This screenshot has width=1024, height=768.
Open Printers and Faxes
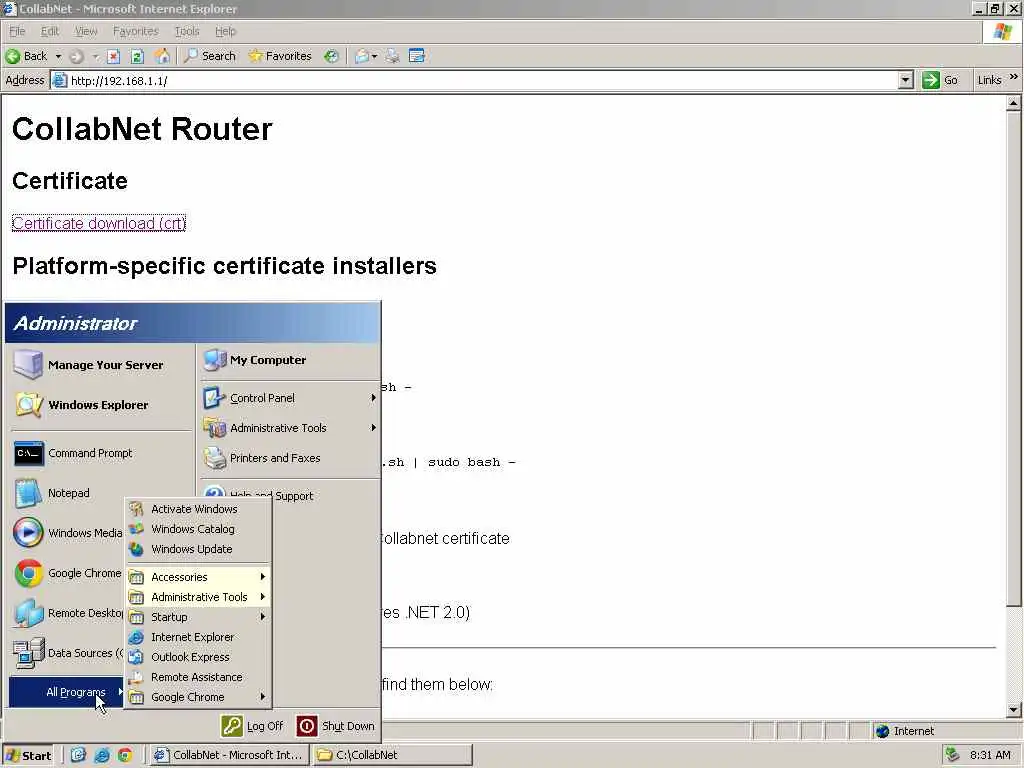[289, 458]
